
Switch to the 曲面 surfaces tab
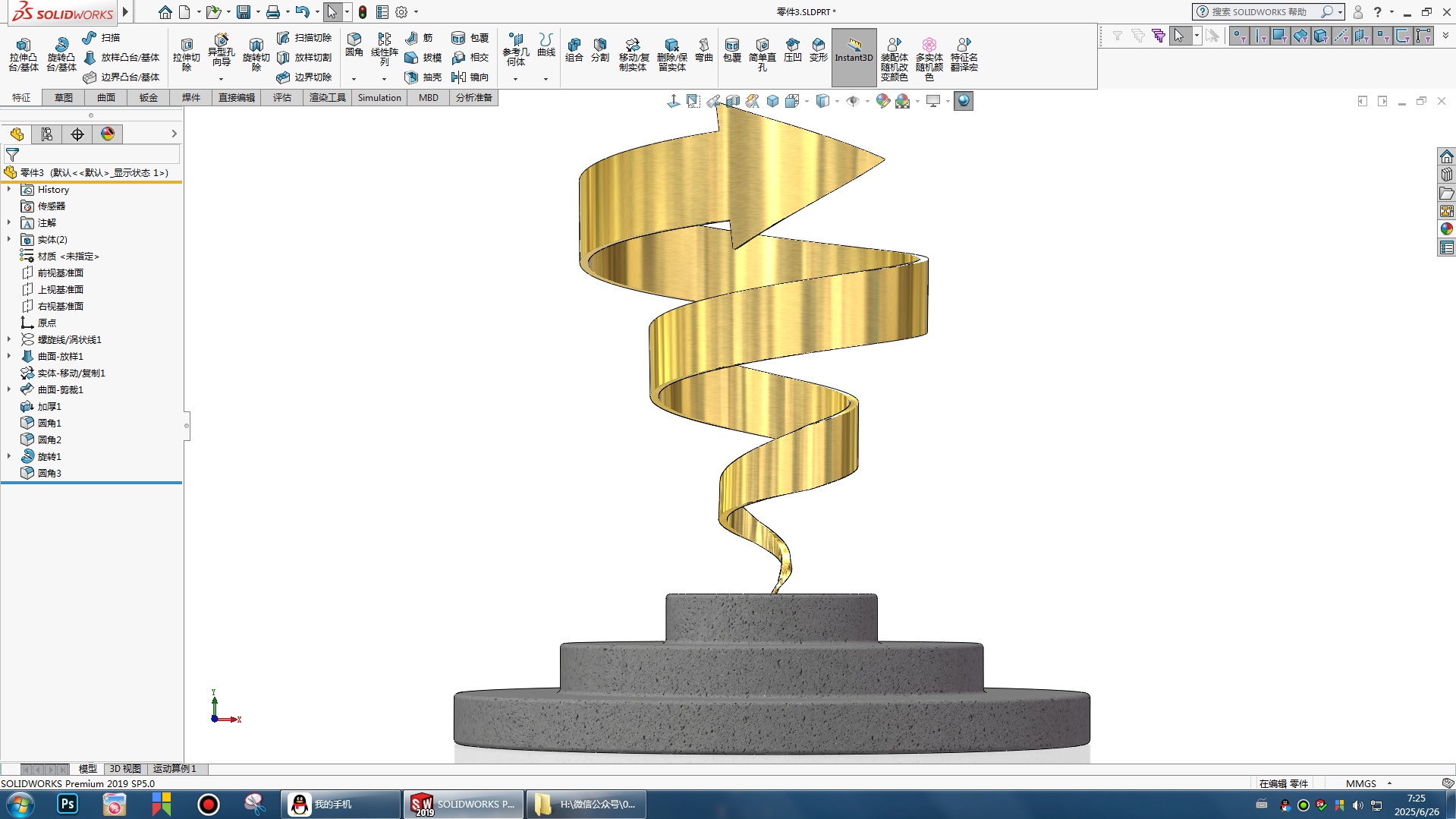coord(106,97)
